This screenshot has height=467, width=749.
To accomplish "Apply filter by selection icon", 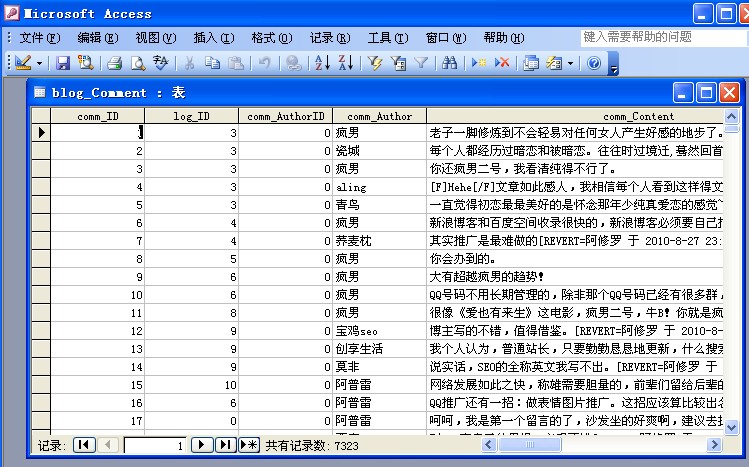I will tap(375, 63).
